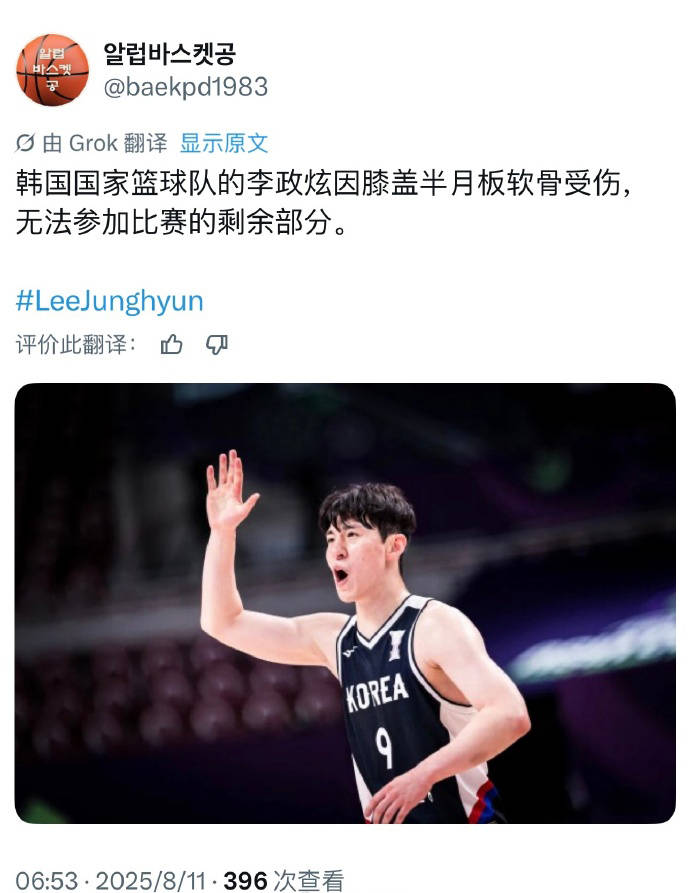Click the number 9 on the jersey
The width and height of the screenshot is (690, 893).
pos(384,746)
